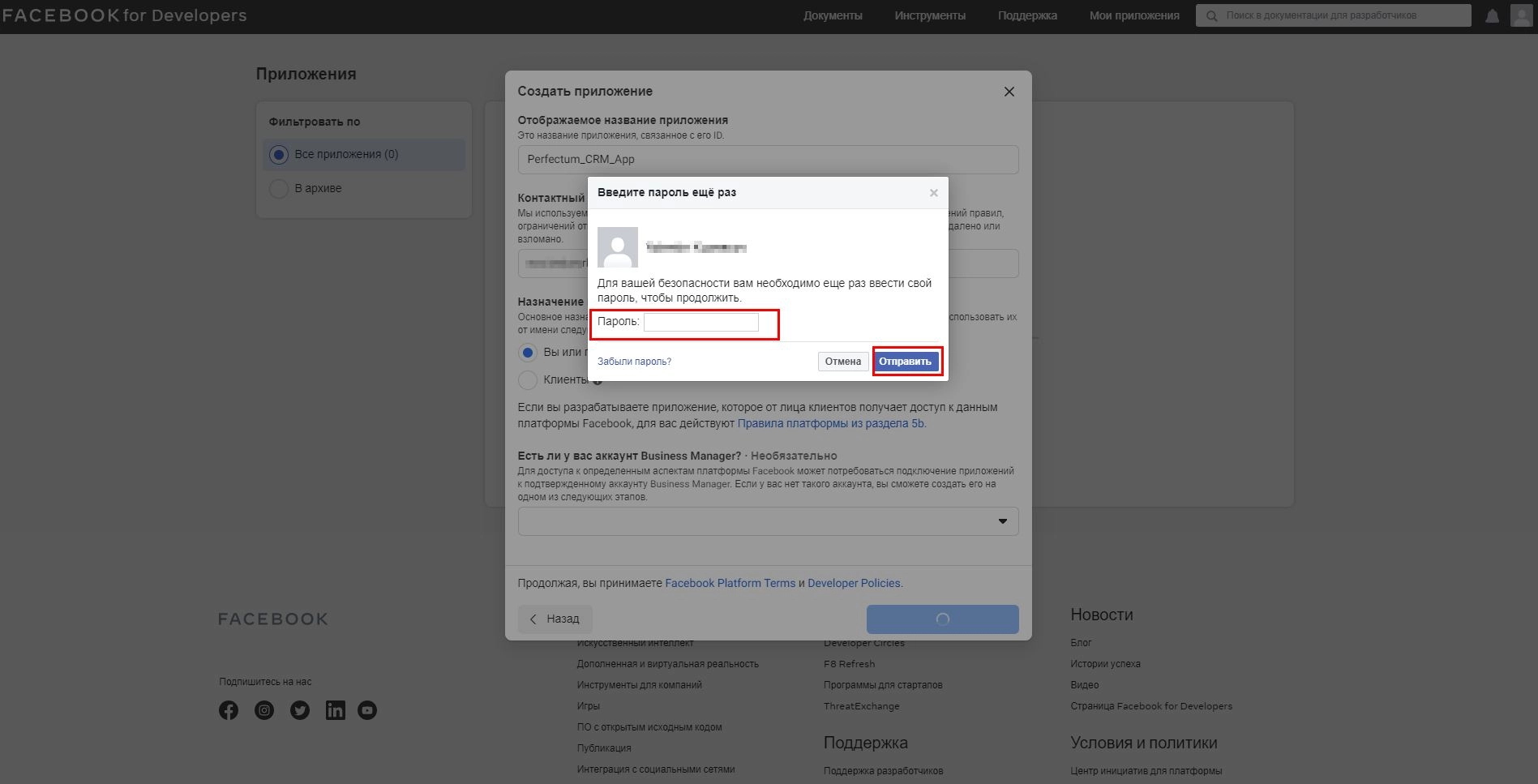Screen dimensions: 1538x784
Task: Click the Отмена button
Action: [843, 362]
